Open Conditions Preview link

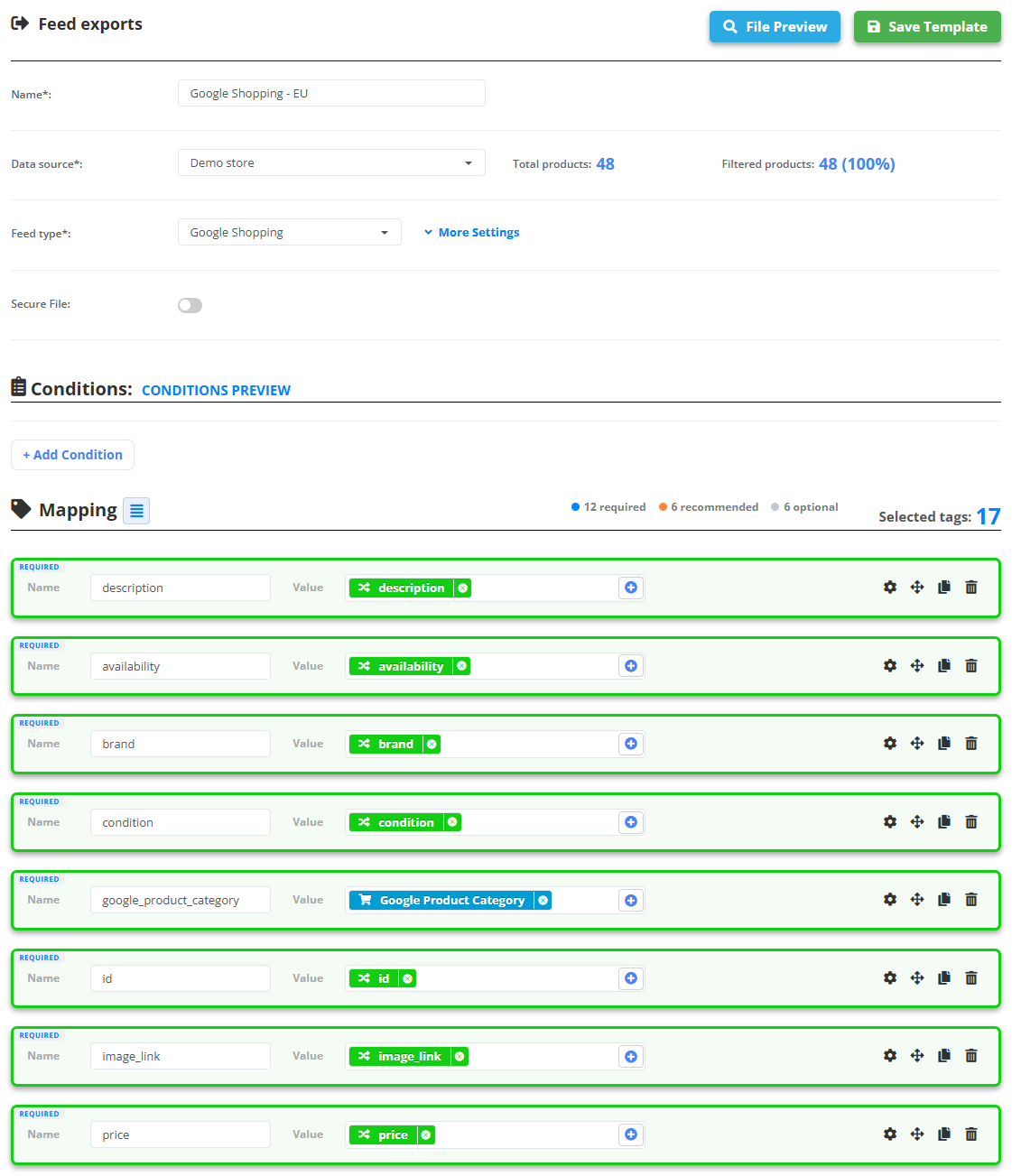(216, 390)
